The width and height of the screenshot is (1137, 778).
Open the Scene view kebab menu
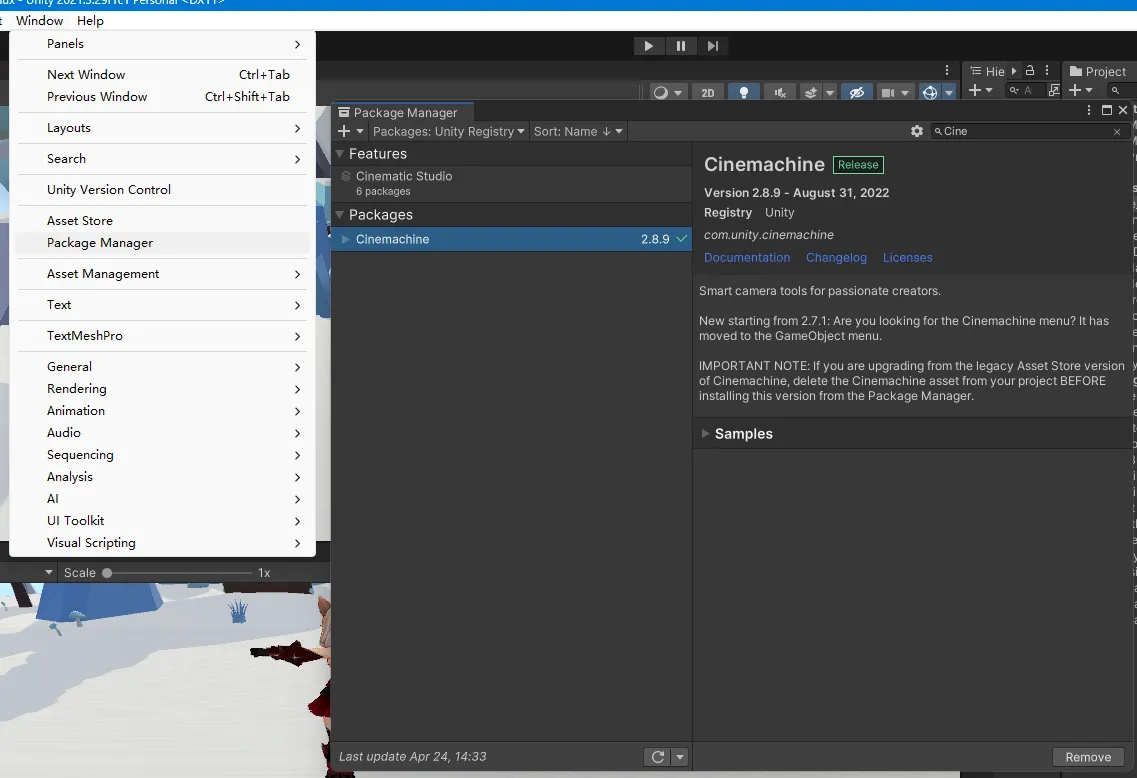point(947,70)
